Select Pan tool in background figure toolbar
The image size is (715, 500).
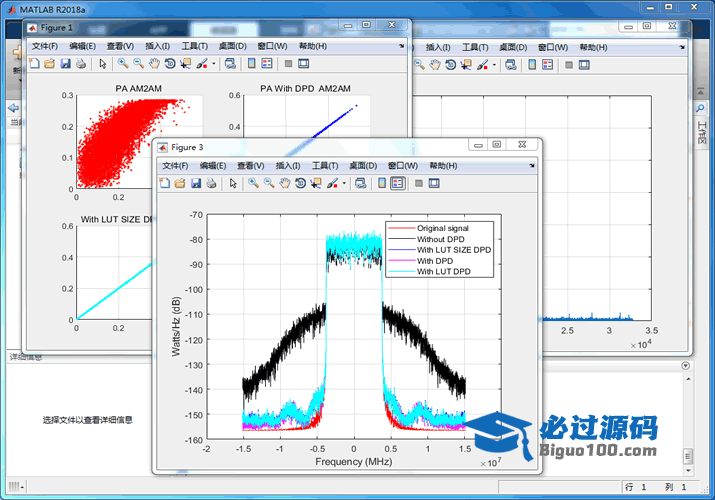coord(435,65)
